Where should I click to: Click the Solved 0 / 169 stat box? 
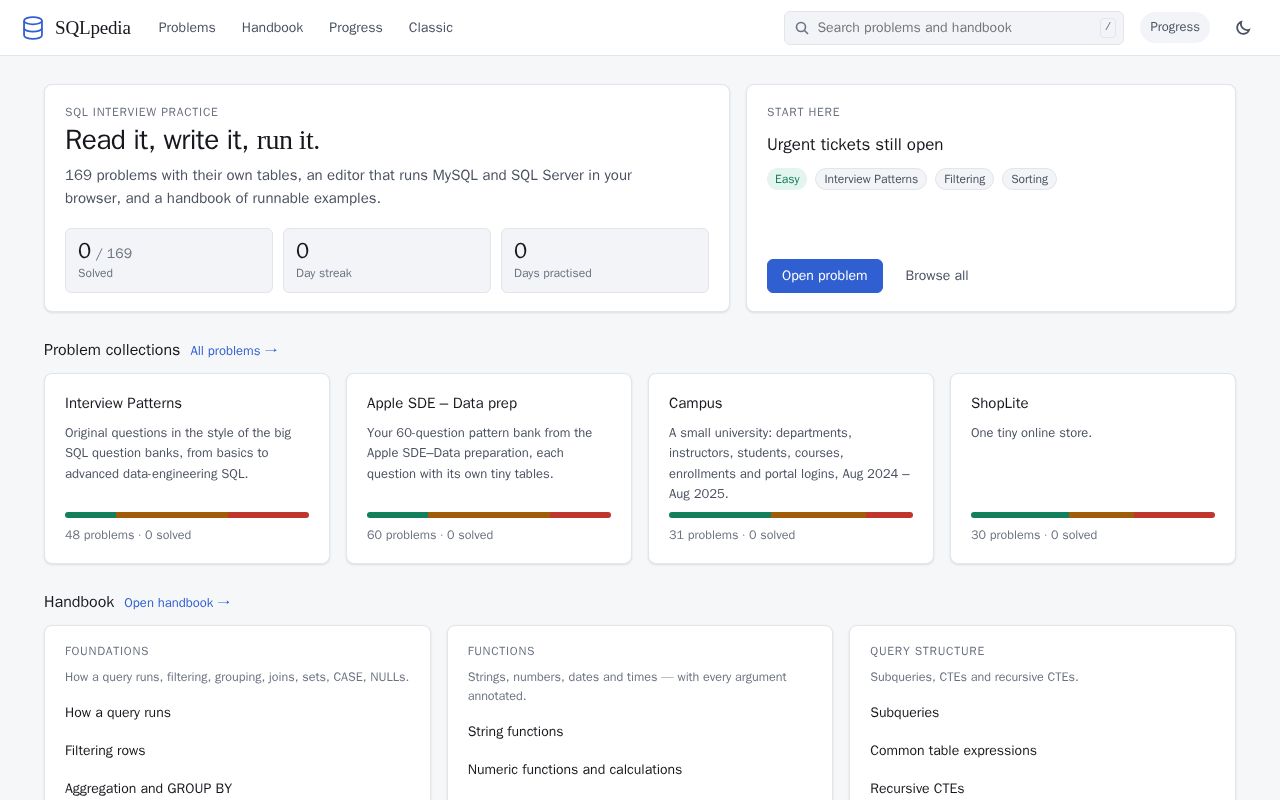pos(169,261)
